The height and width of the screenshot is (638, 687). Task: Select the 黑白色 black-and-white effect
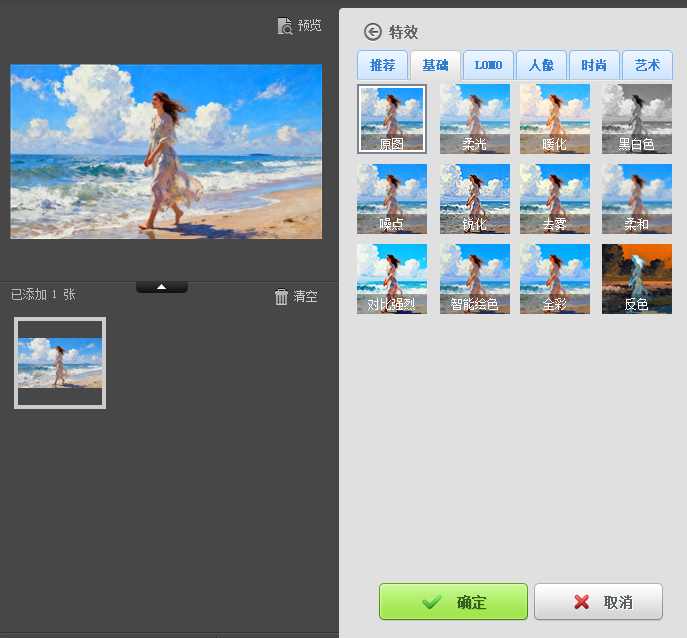pos(637,118)
